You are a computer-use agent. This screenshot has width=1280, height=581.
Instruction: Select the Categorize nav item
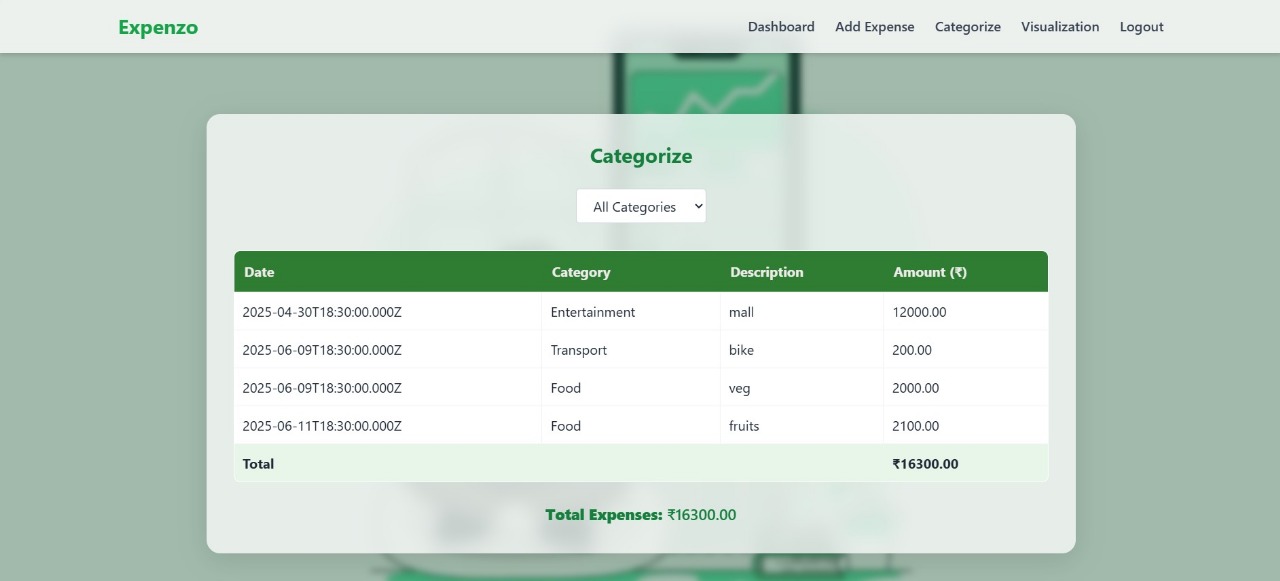967,27
